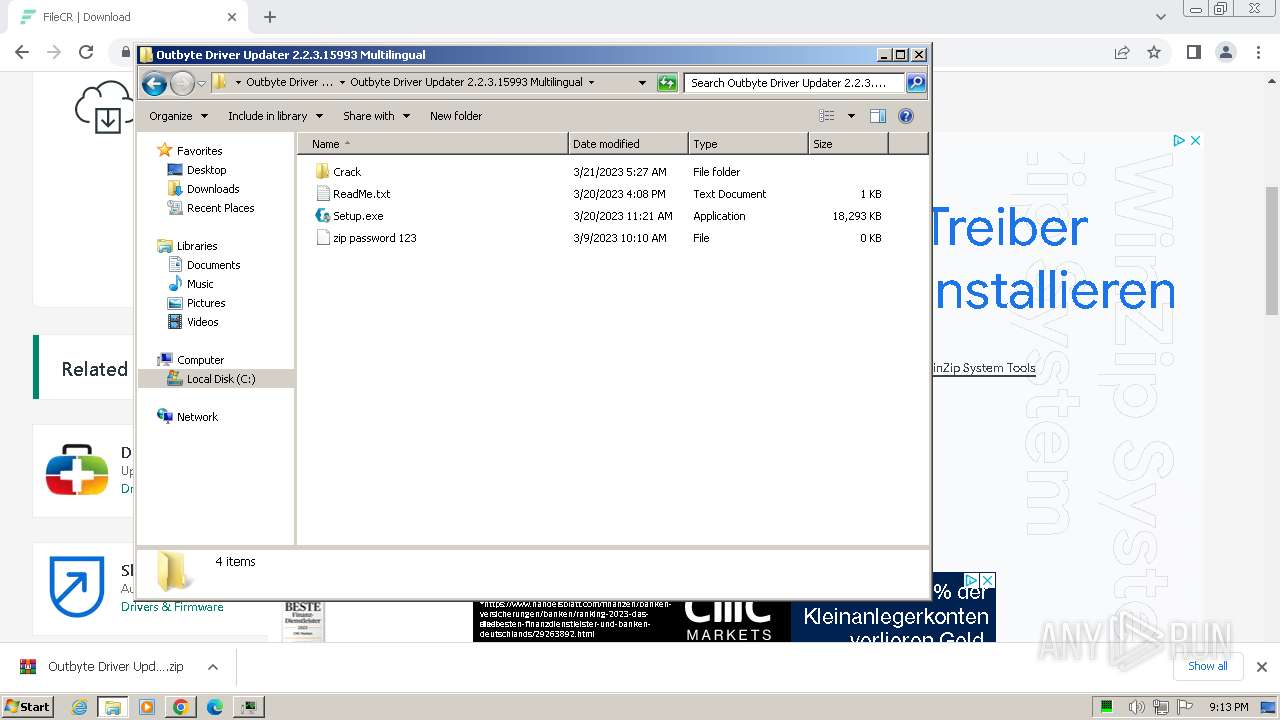Sort by Type column header
Viewport: 1280px width, 720px height.
(748, 144)
